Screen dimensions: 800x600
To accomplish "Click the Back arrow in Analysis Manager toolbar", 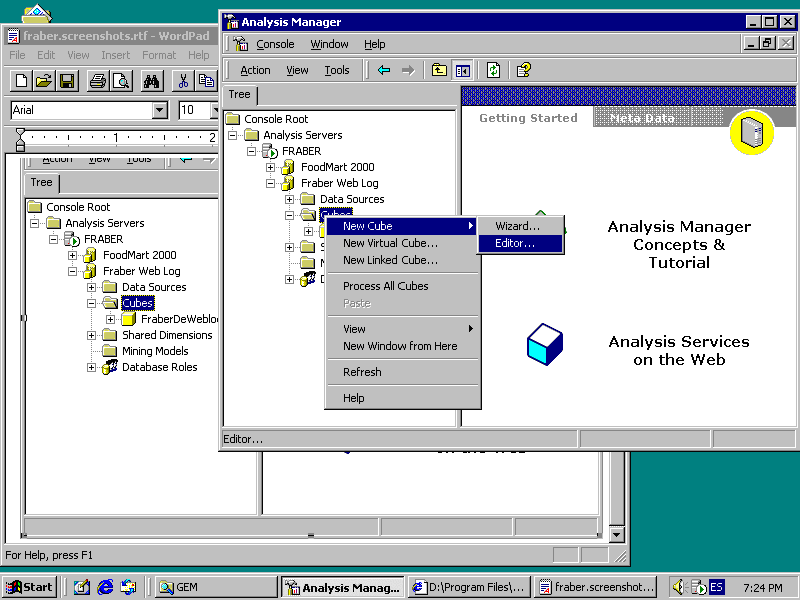I will coord(384,70).
